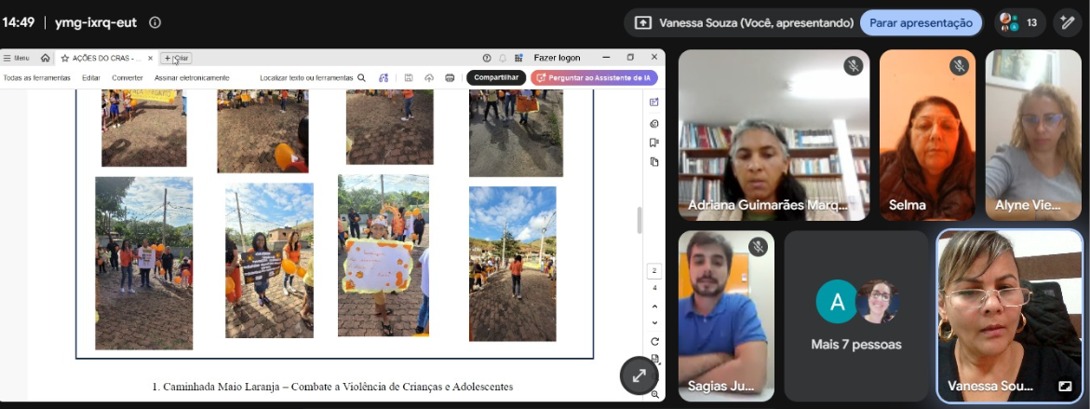Click Parar apresentação button
Image resolution: width=1090 pixels, height=409 pixels.
920,23
